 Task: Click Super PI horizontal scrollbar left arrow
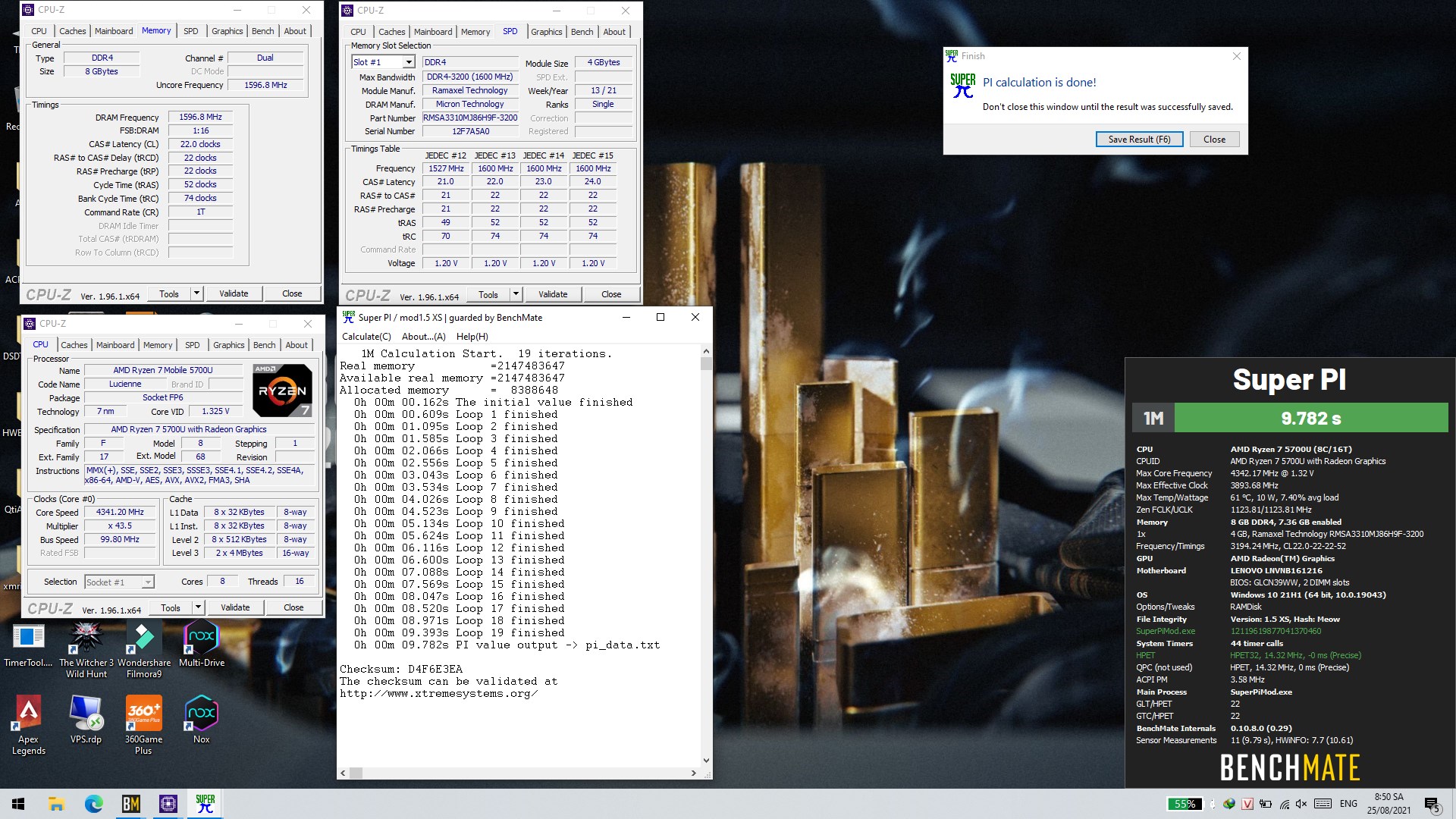pos(343,773)
